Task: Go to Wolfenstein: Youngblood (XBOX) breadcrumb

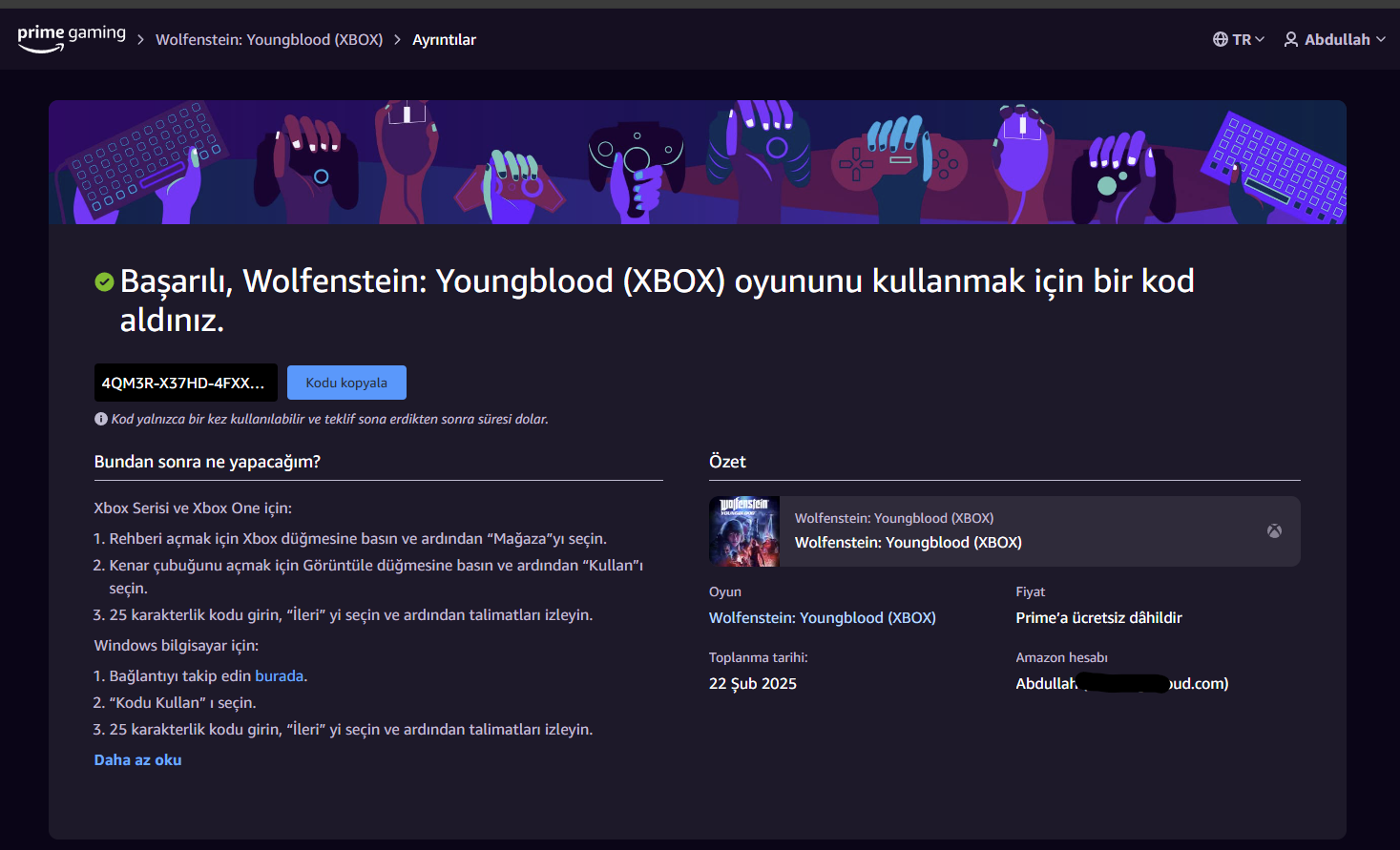Action: [x=269, y=39]
